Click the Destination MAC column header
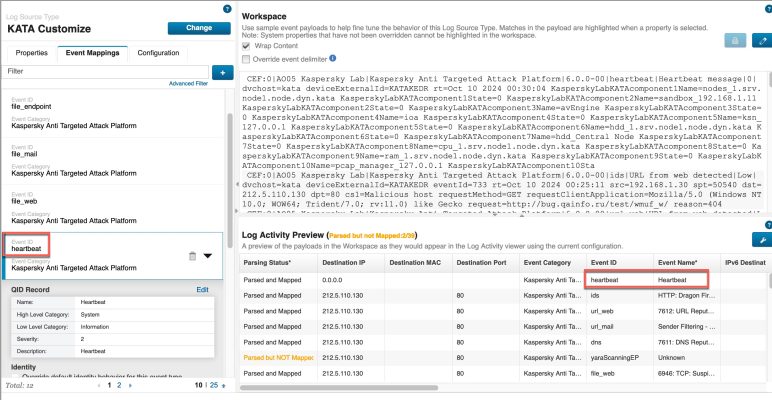Image resolution: width=772 pixels, height=400 pixels. pos(418,263)
